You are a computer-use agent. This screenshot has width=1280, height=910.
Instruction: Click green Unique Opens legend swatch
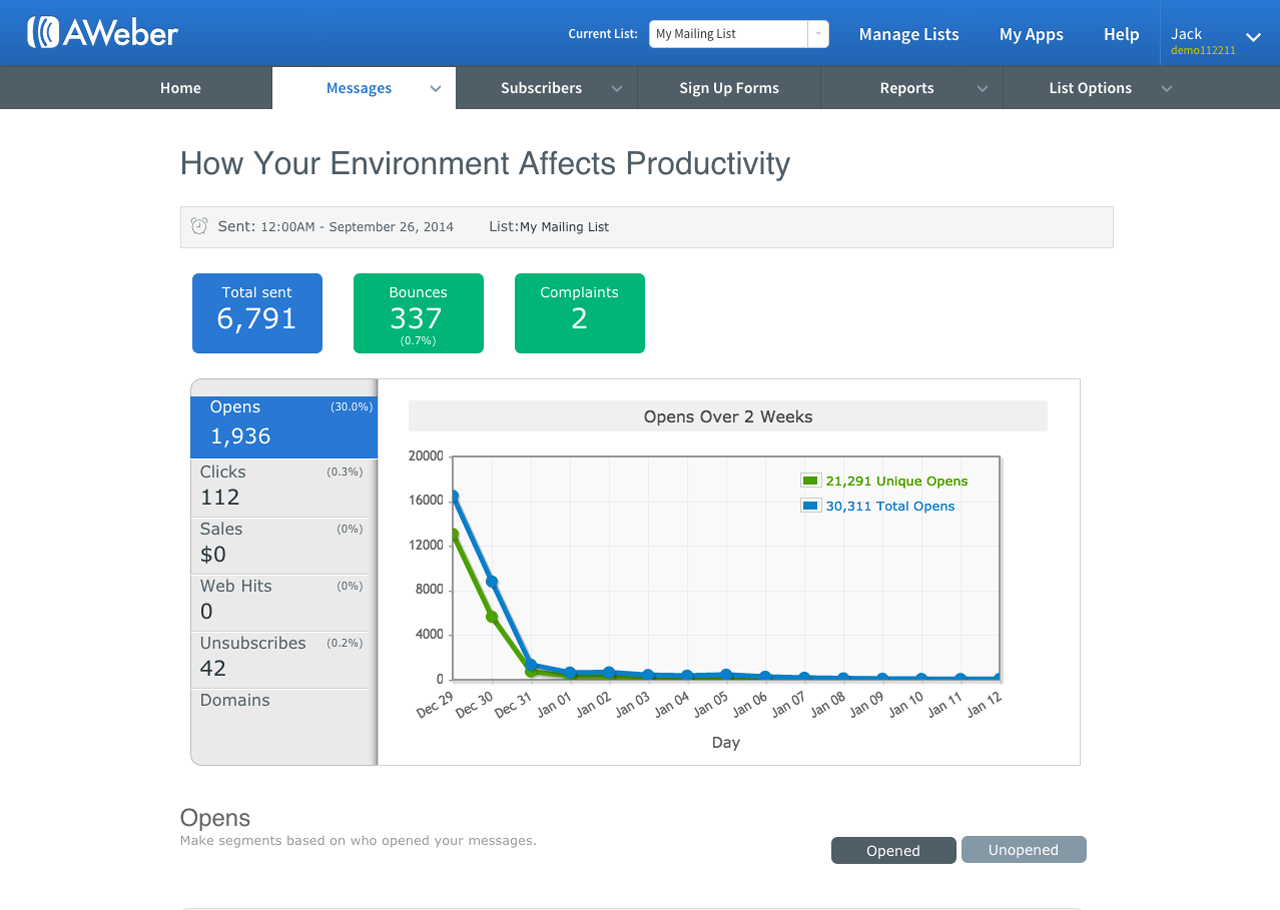(810, 481)
